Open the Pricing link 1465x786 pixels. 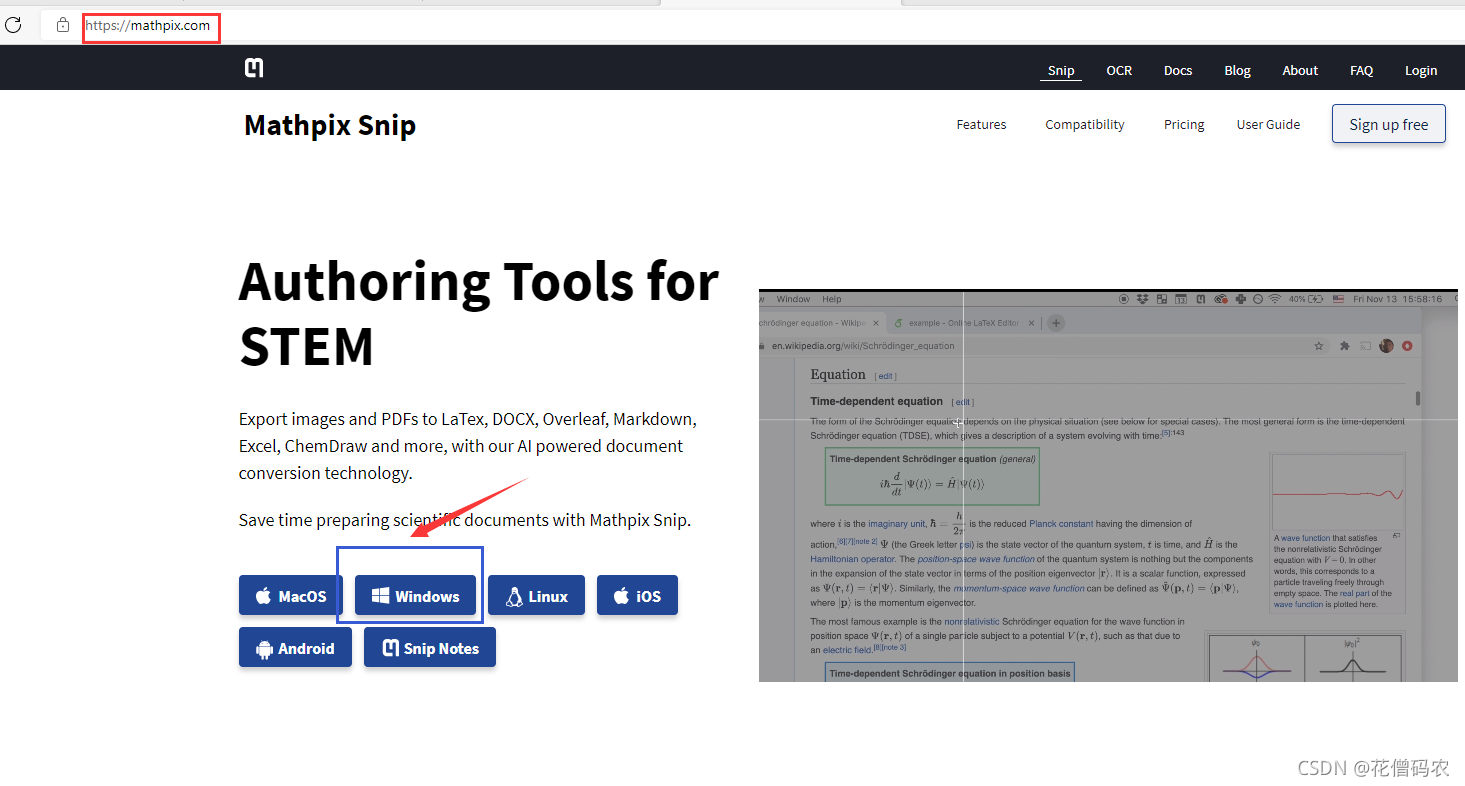1184,124
